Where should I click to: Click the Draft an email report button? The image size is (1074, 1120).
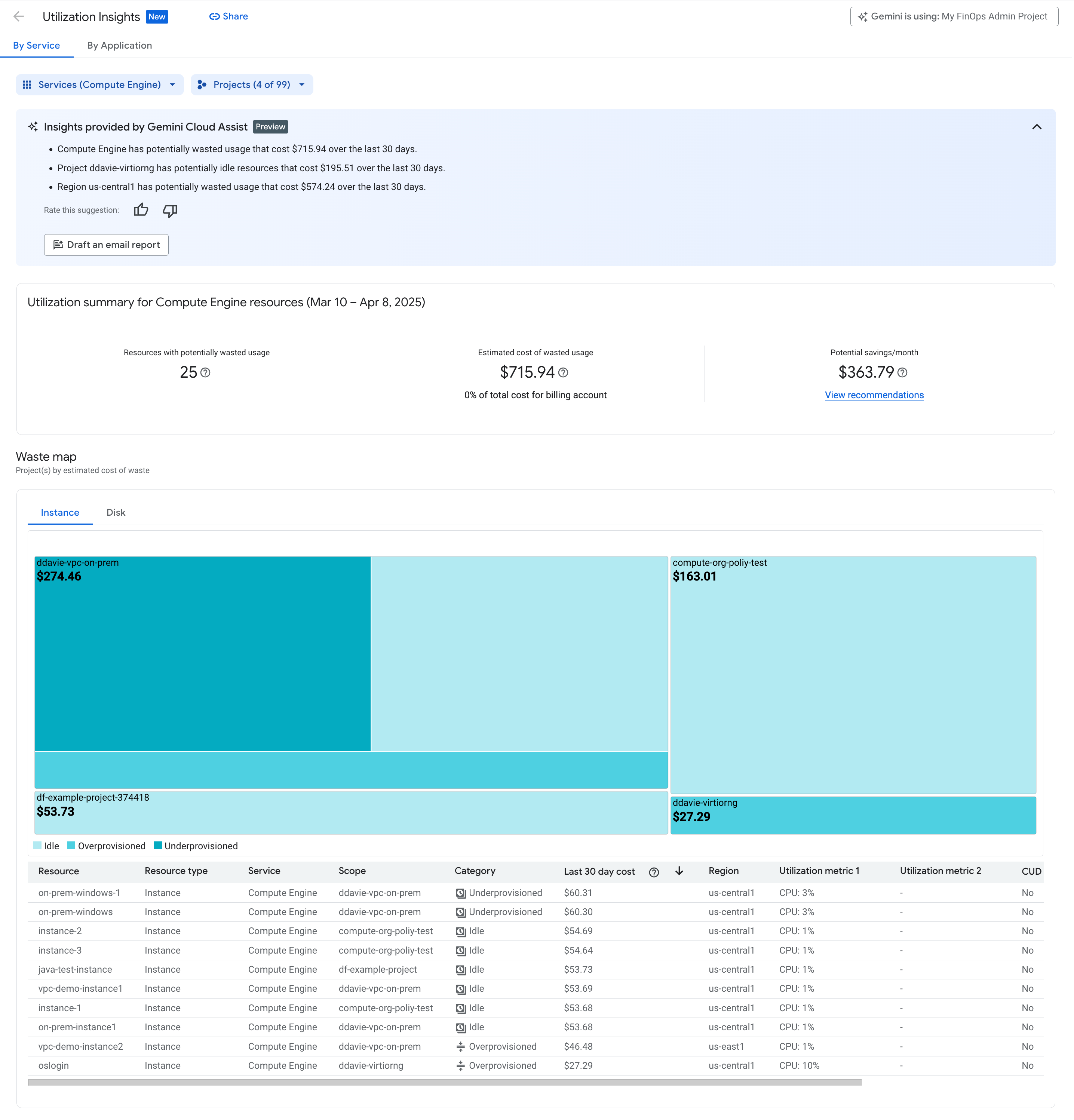106,245
